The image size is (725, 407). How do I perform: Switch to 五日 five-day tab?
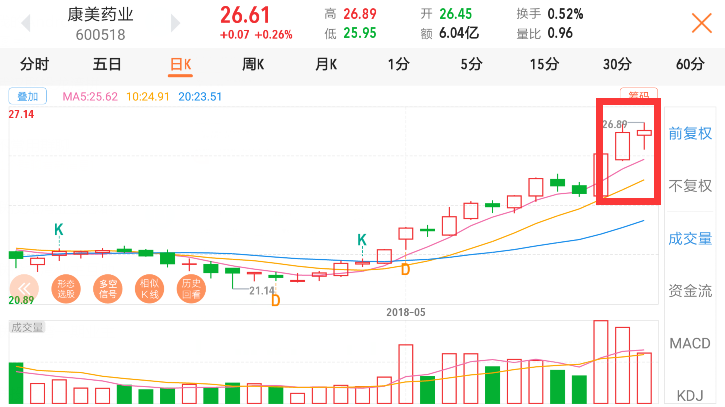(x=107, y=64)
